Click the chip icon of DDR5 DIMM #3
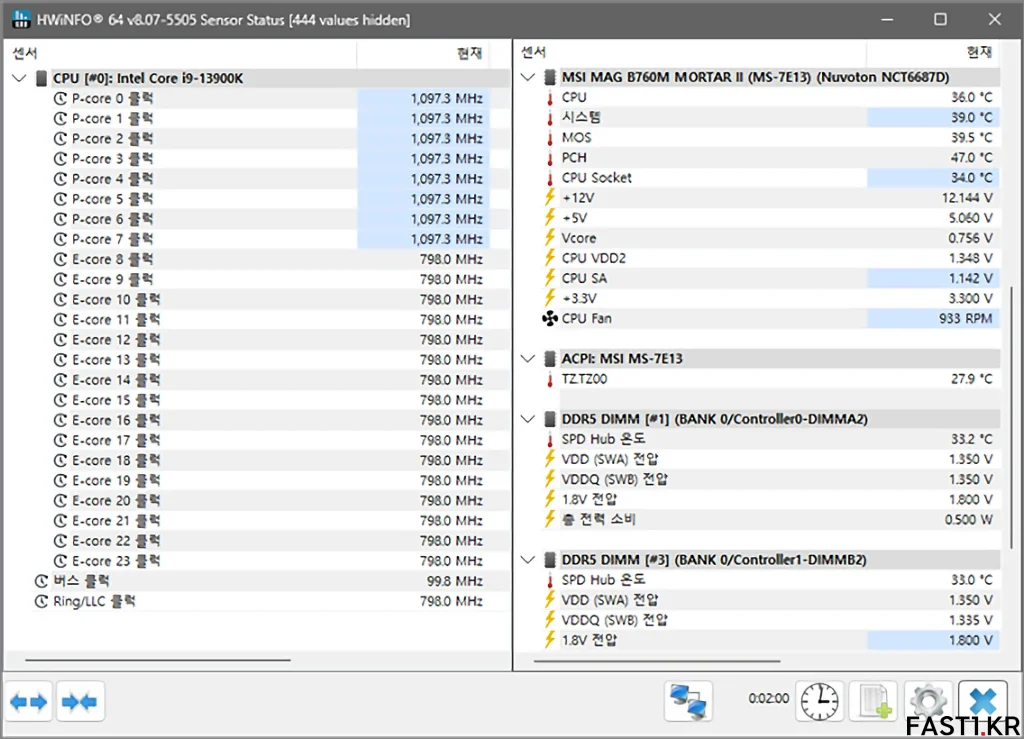The image size is (1024, 739). coord(550,560)
